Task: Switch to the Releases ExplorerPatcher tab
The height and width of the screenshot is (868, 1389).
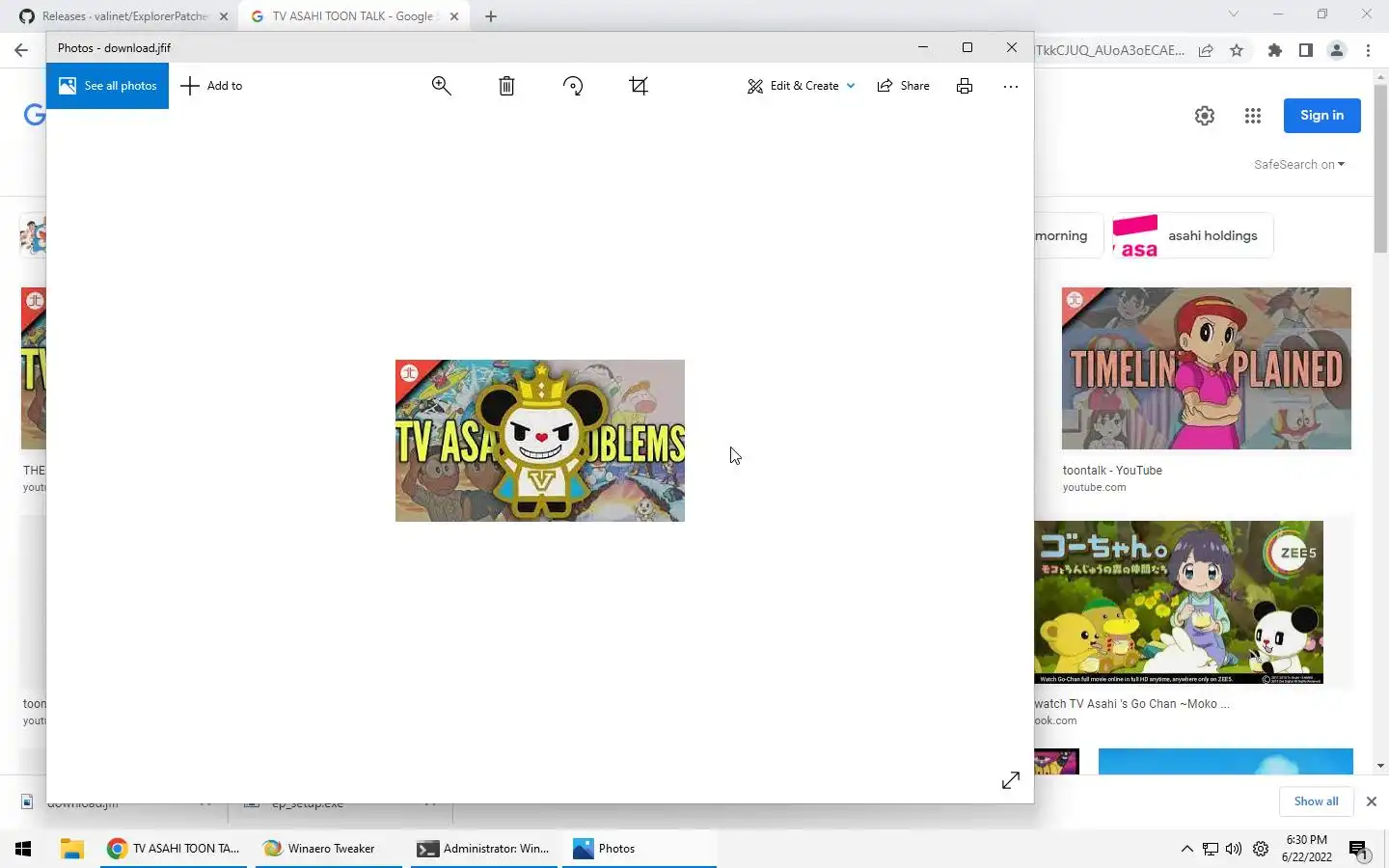Action: click(x=124, y=16)
